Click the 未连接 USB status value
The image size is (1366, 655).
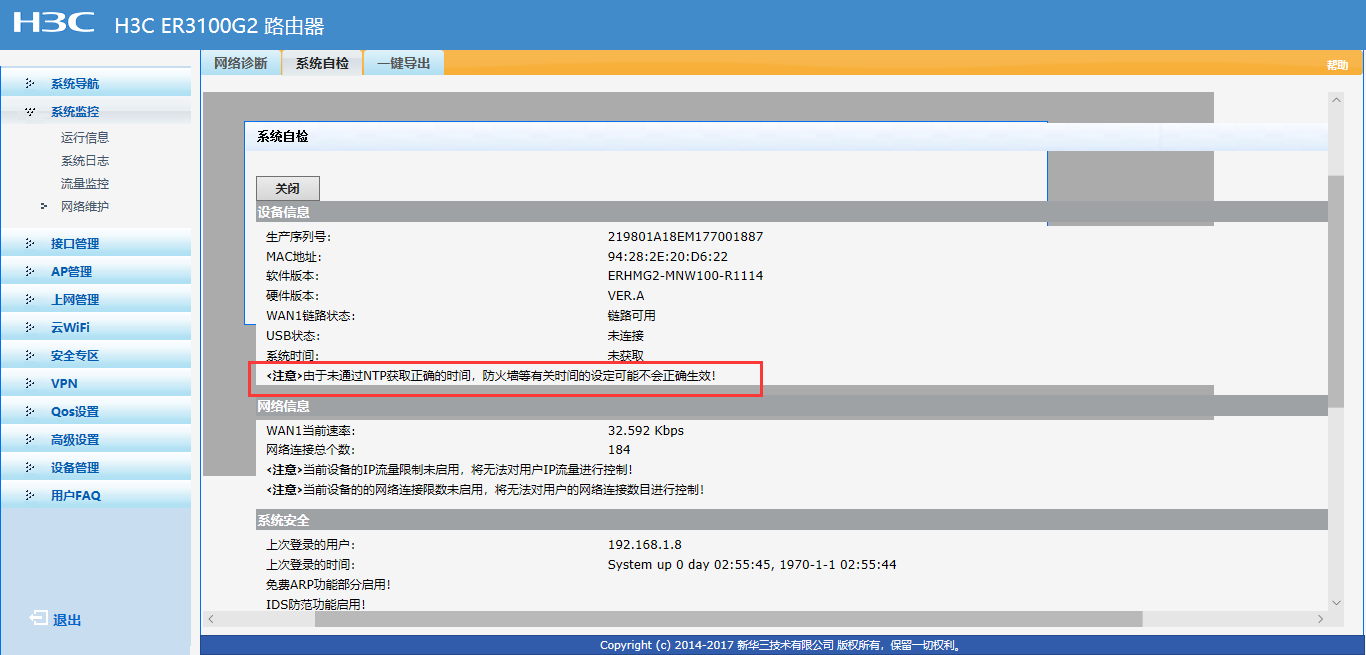[x=626, y=336]
